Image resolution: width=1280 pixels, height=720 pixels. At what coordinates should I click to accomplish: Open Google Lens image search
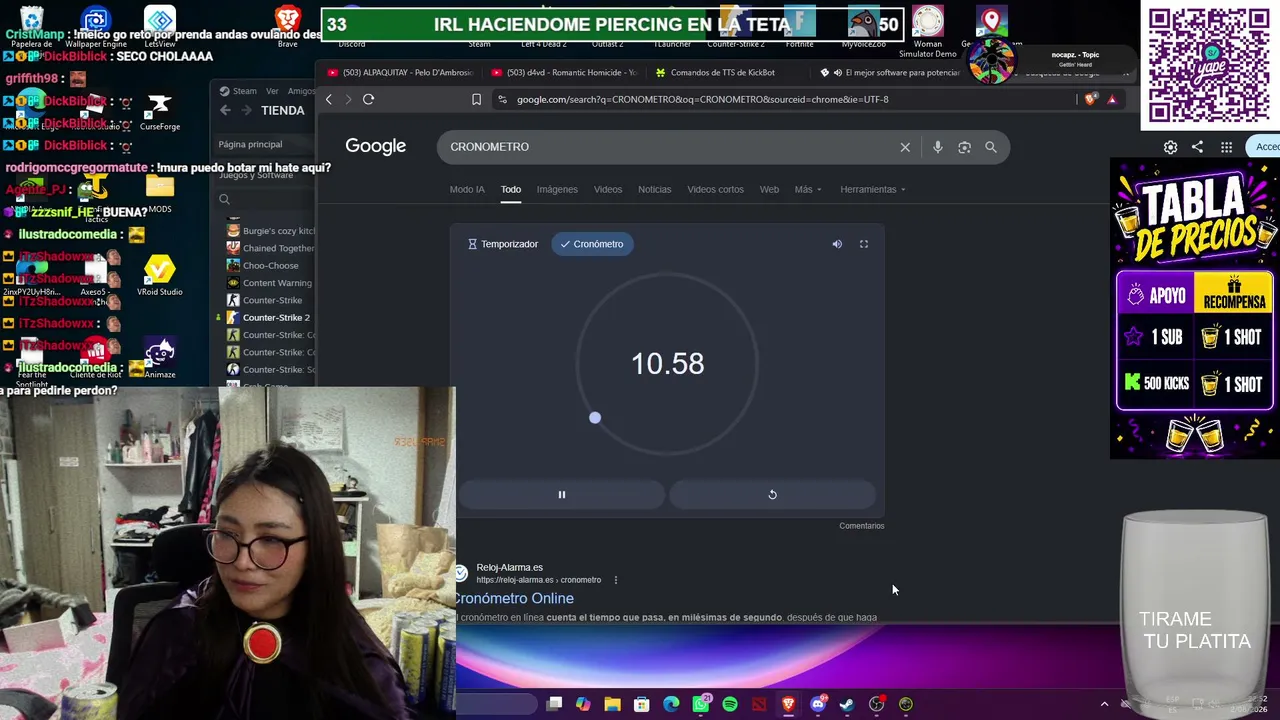pos(964,147)
